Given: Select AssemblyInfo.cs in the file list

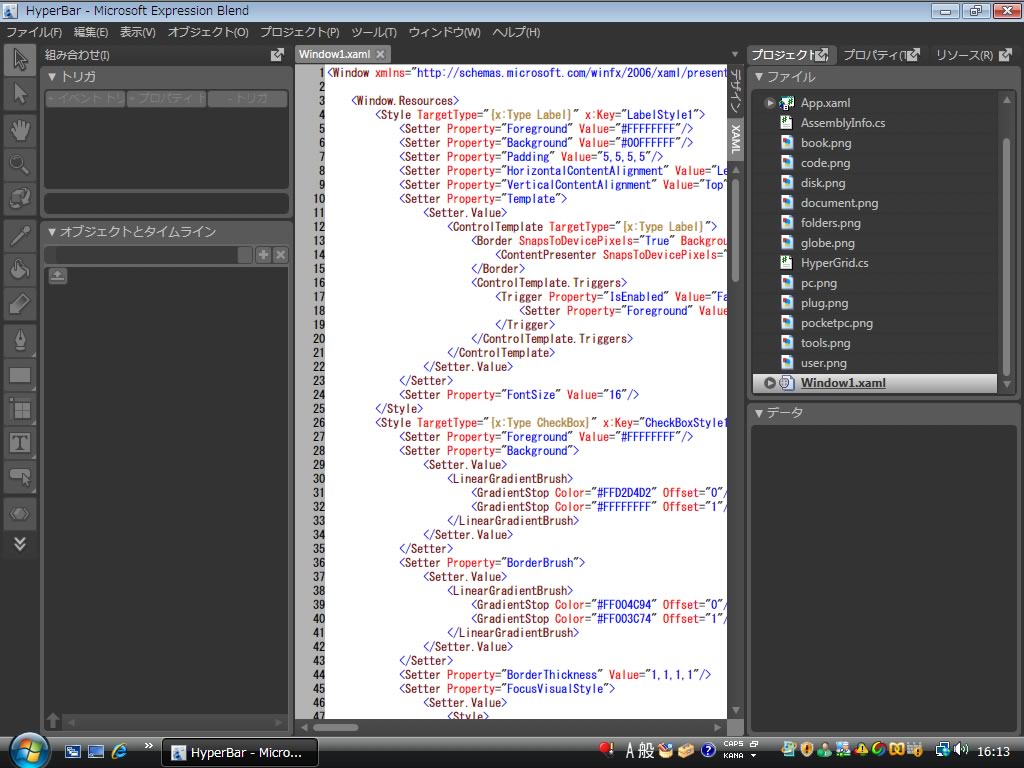Looking at the screenshot, I should [843, 123].
